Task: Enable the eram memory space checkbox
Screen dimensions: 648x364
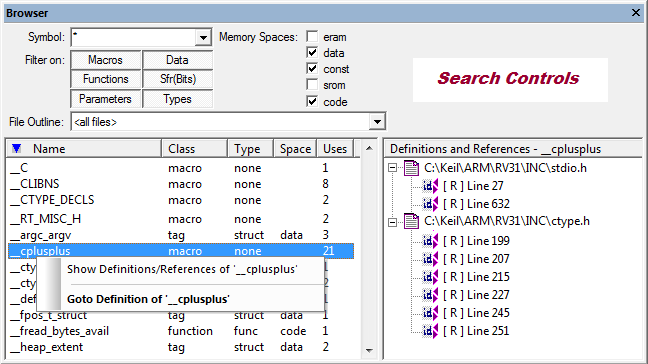Action: pyautogui.click(x=312, y=37)
